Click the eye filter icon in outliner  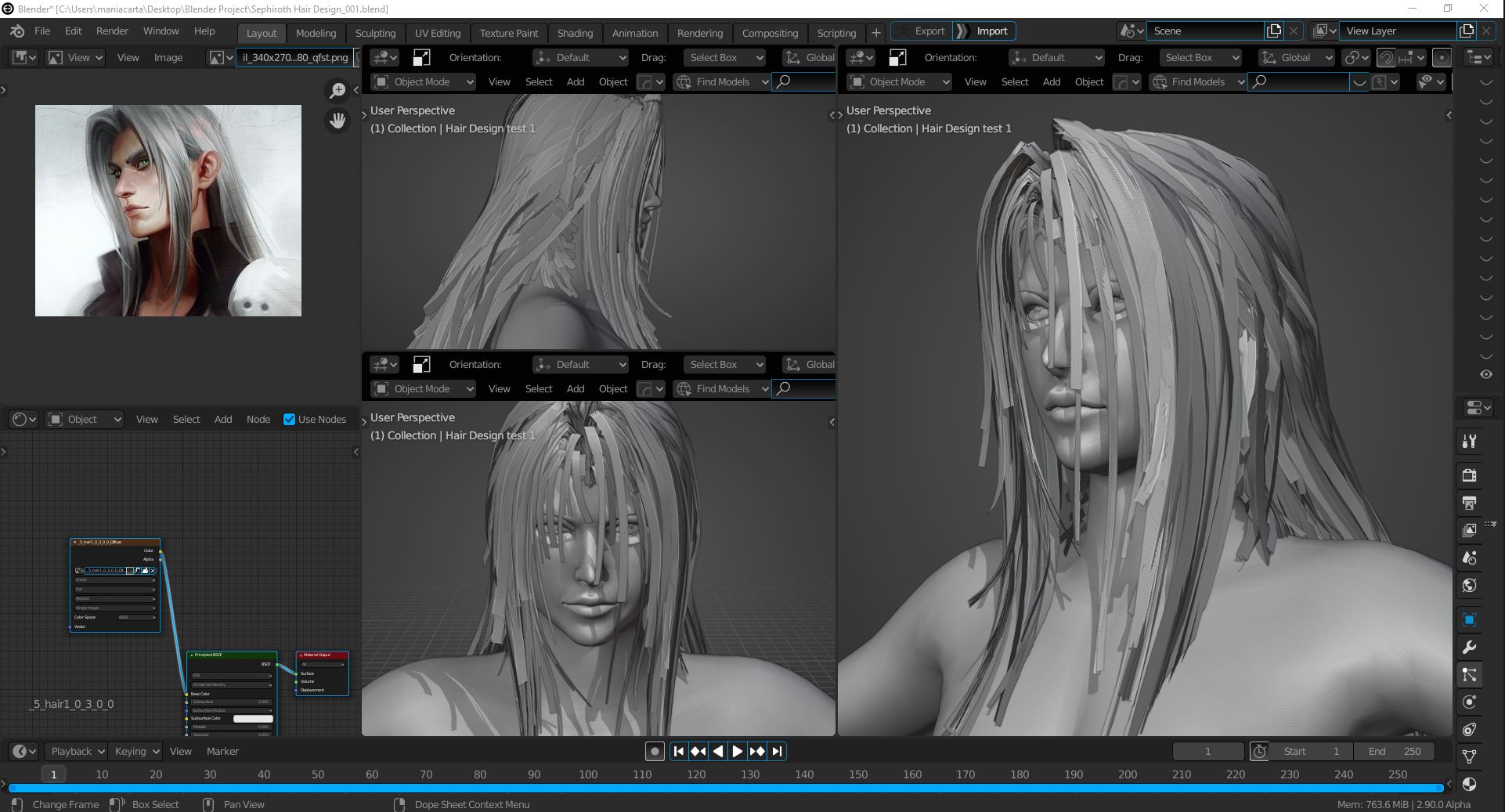point(1486,374)
